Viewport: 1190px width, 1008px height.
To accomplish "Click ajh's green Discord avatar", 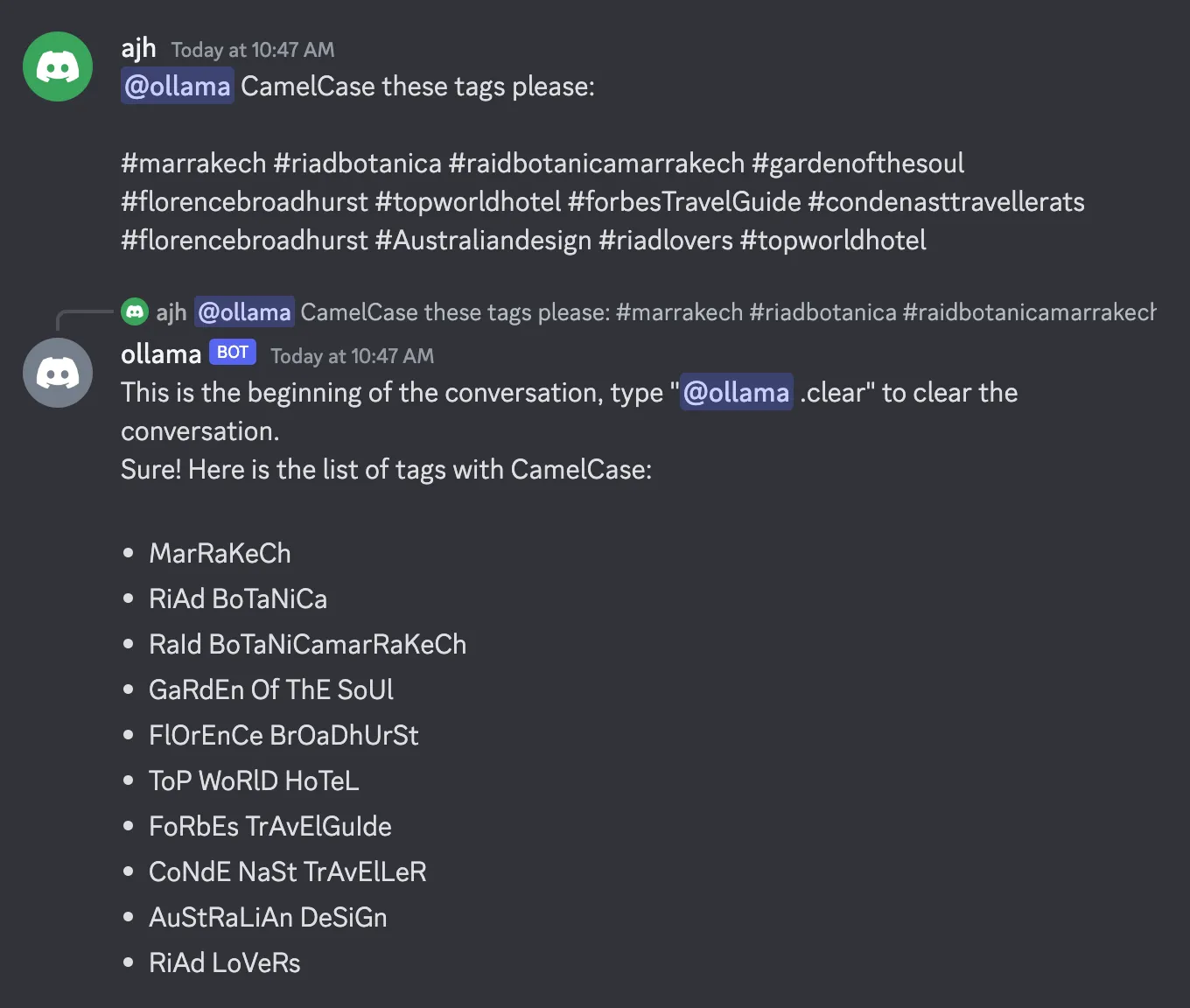I will point(58,66).
